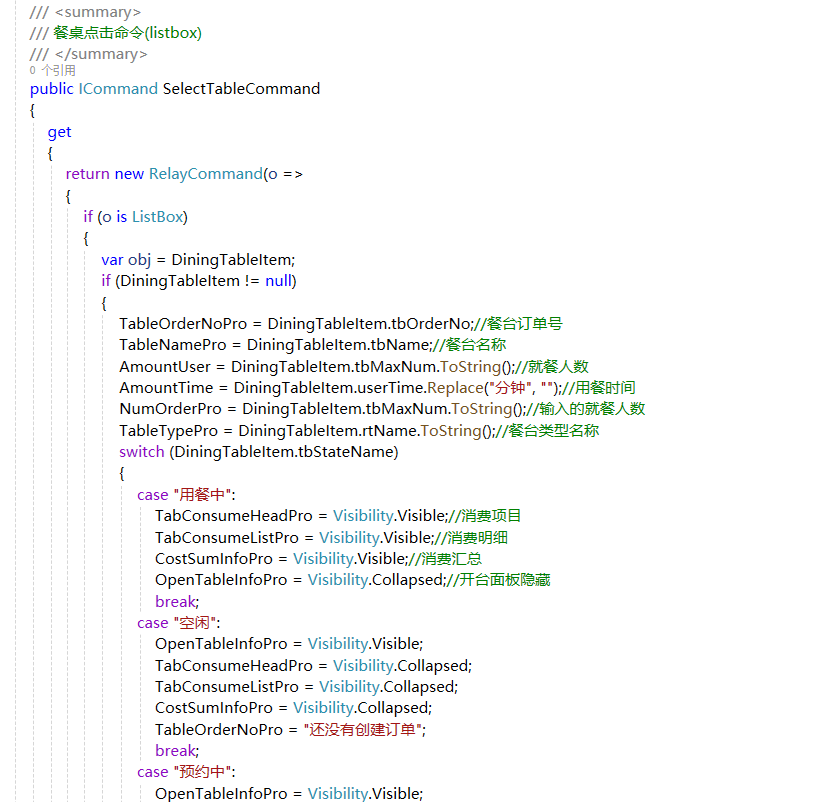Click the ListBox type in the if condition
Screen dimensions: 824x802
click(x=157, y=217)
